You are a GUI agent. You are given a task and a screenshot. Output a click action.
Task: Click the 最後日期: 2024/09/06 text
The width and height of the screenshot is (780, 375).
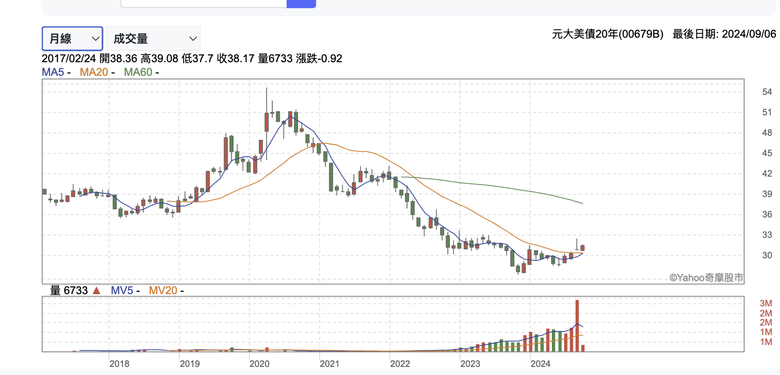coord(724,34)
